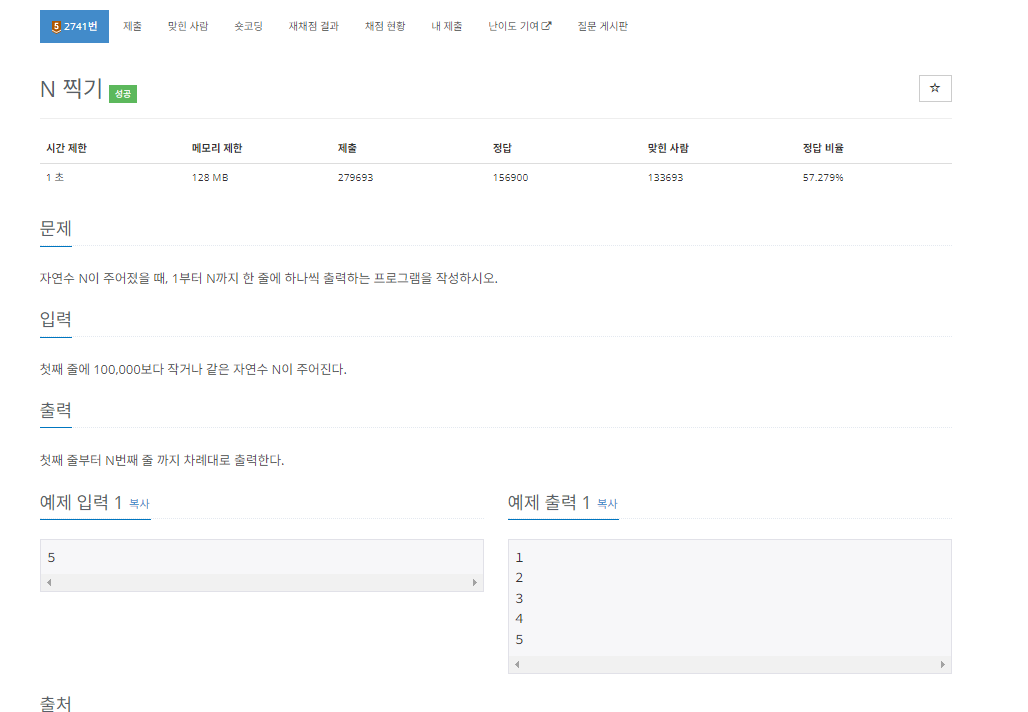Screen dimensions: 1028x712
Task: Click the bronze 5 tier badge icon
Action: tap(56, 26)
